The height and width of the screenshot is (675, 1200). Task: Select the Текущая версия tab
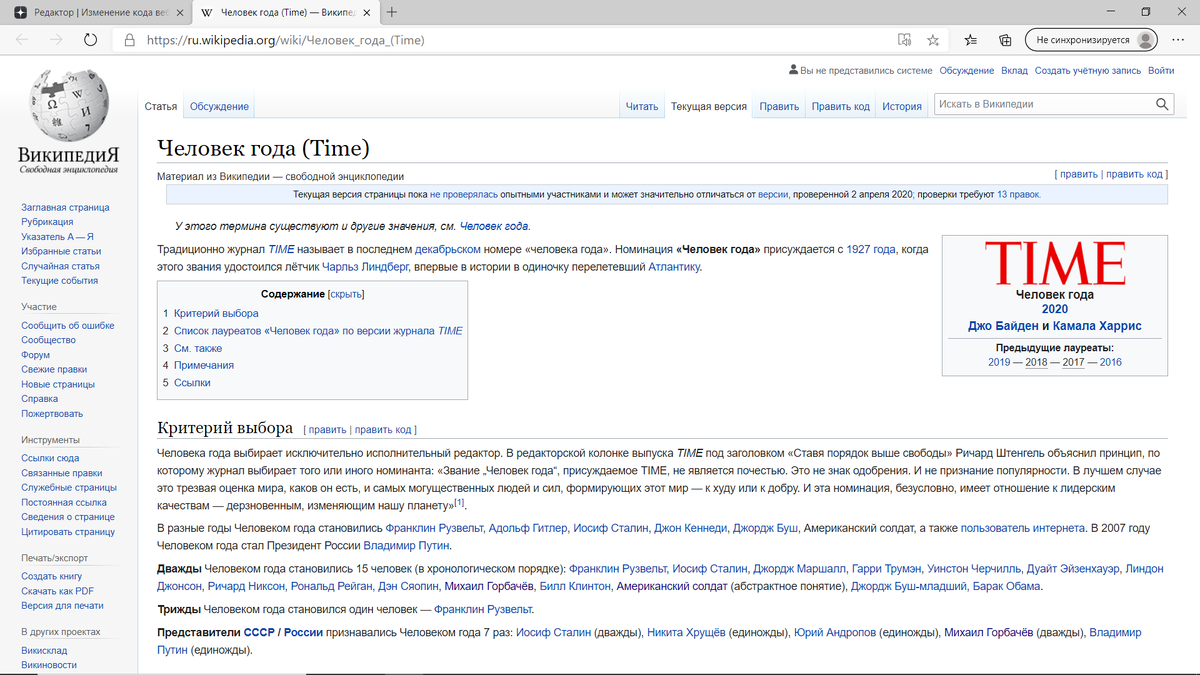pyautogui.click(x=709, y=106)
